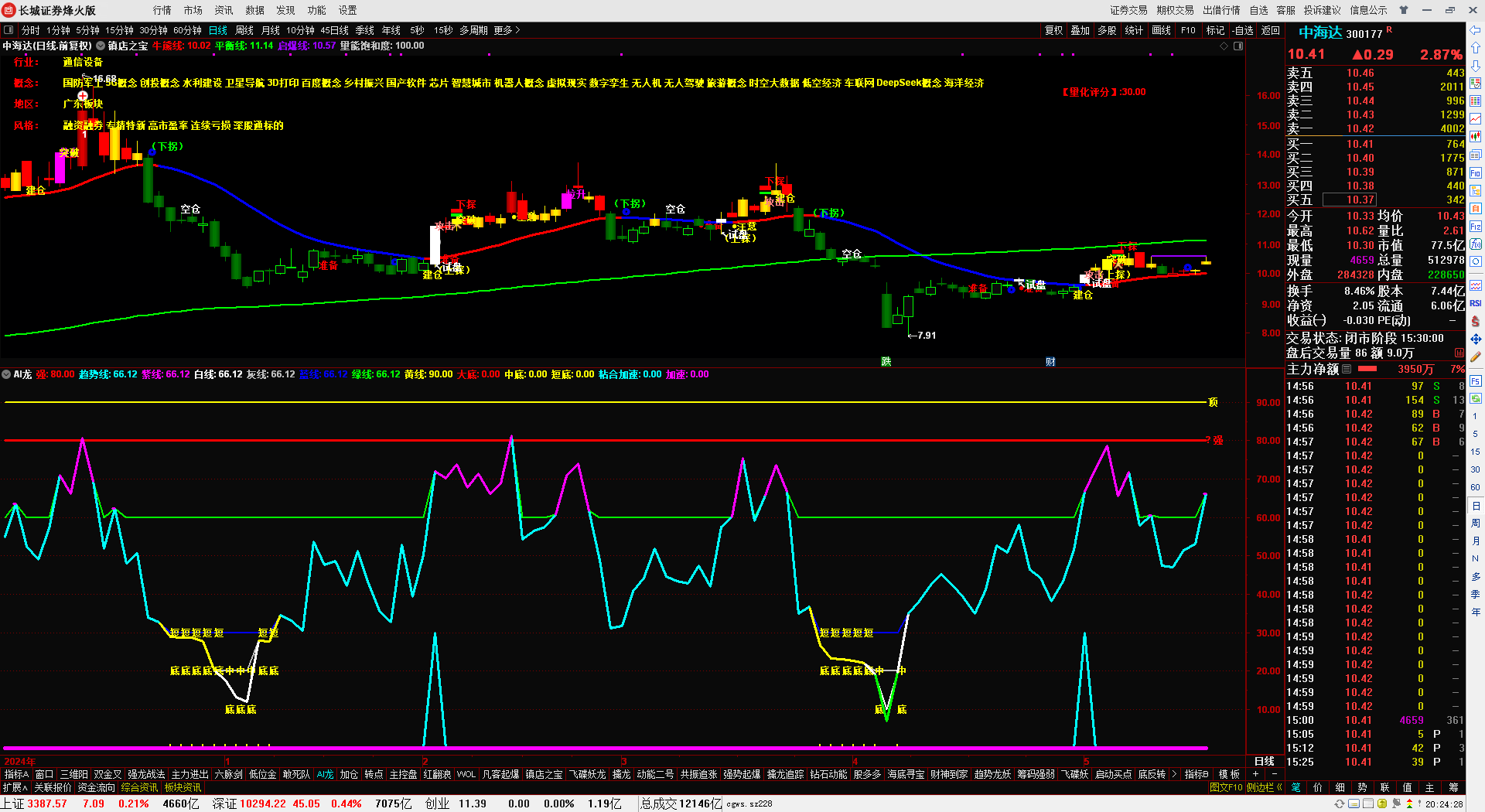
Task: Open the intraday line chart sidebar icon
Action: [1476, 119]
